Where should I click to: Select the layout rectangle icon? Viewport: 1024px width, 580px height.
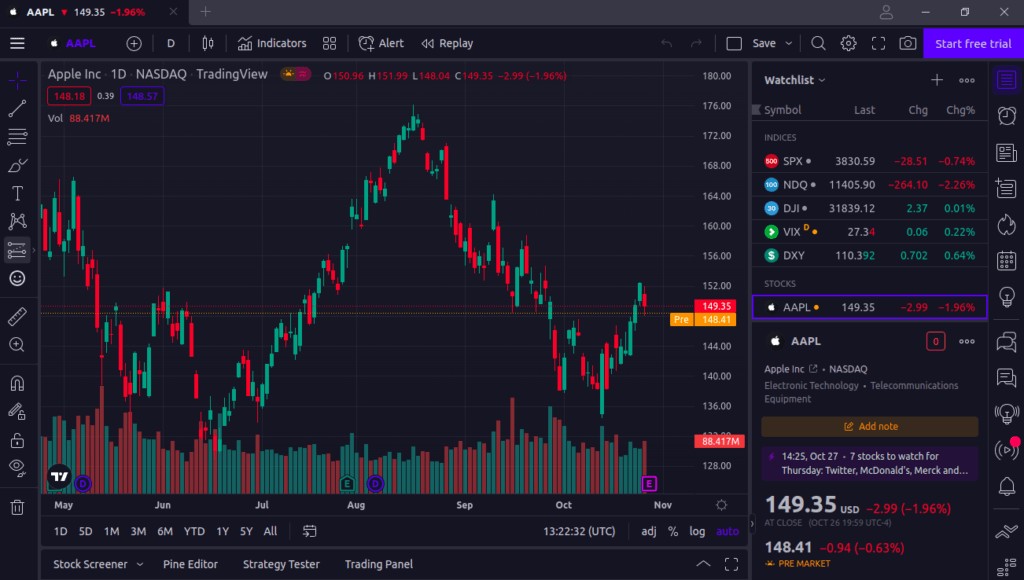click(734, 43)
